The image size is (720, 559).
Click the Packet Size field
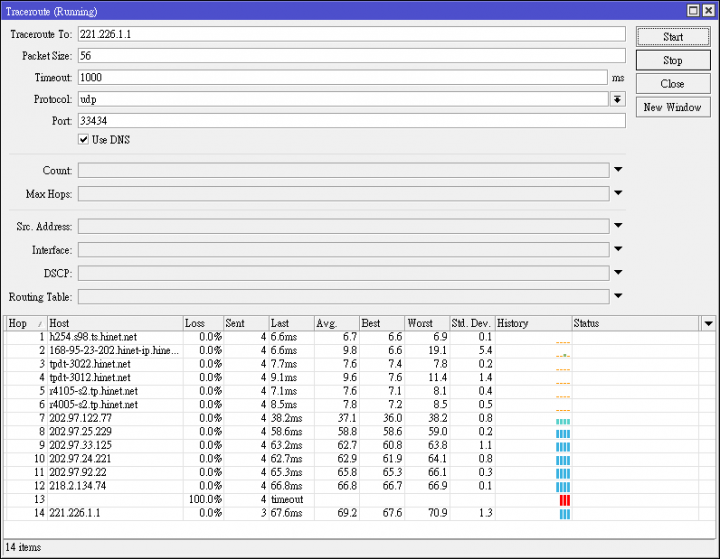coord(352,56)
